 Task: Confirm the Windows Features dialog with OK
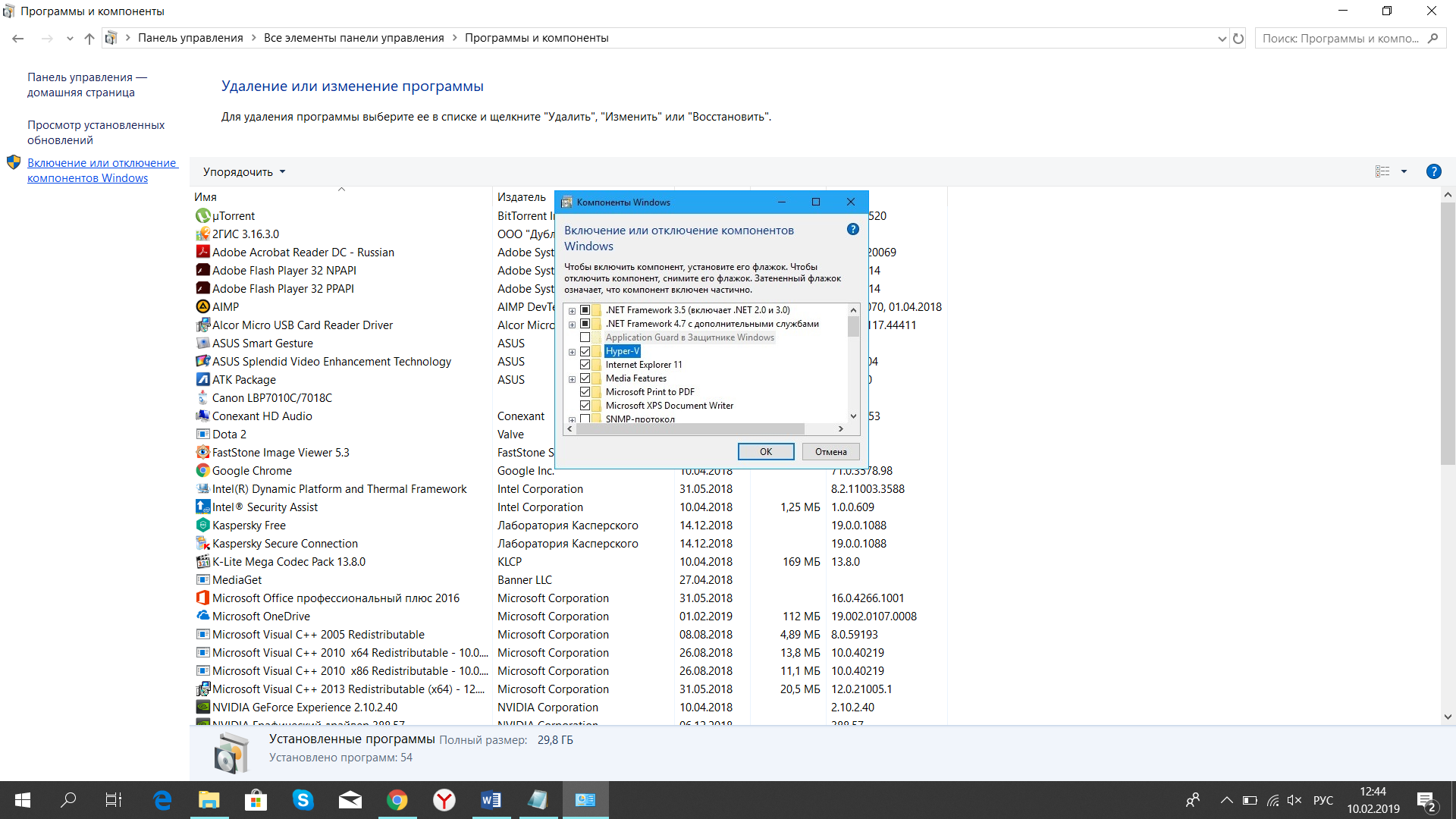pos(766,452)
